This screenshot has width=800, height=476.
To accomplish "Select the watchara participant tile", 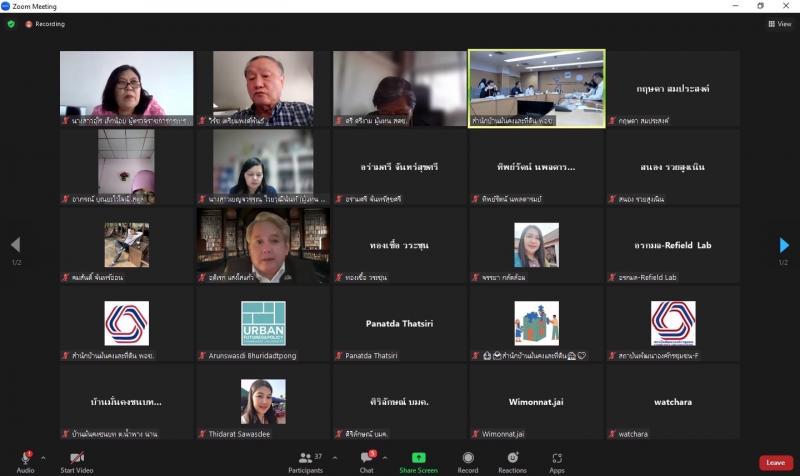I will point(673,402).
